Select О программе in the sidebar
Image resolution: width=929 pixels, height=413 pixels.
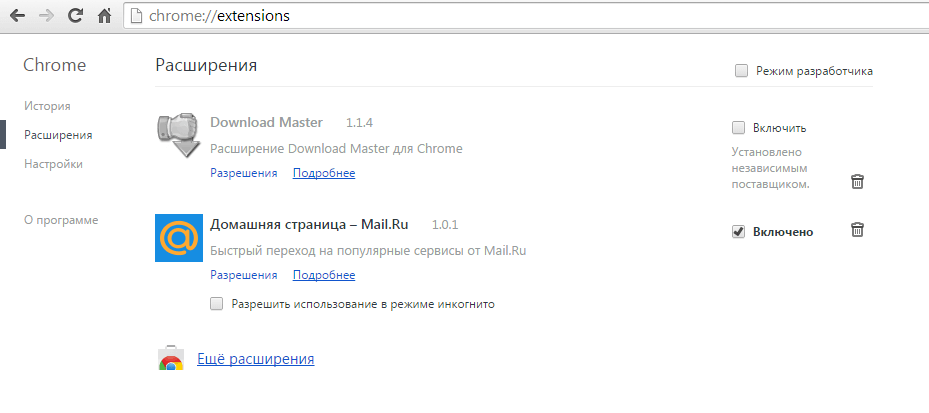[x=60, y=220]
